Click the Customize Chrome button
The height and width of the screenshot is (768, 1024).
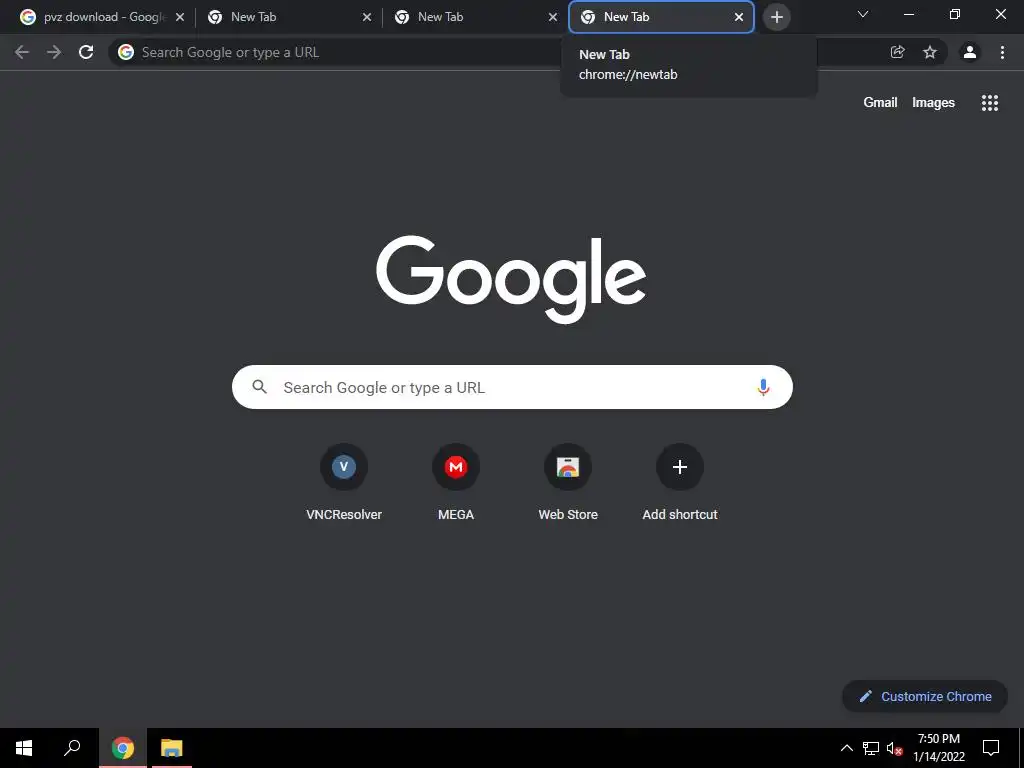tap(925, 696)
